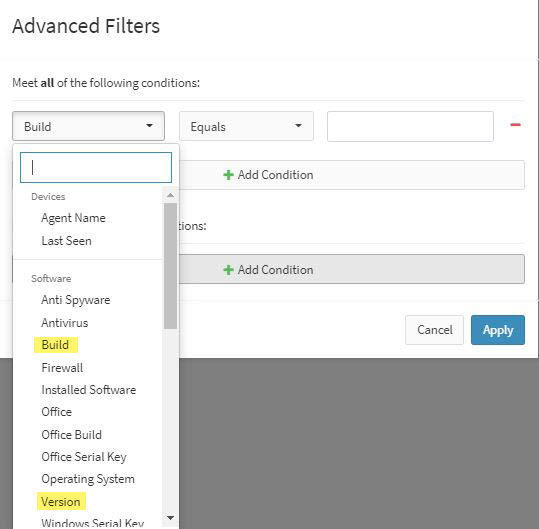
Task: Select Last Seen option
Action: click(x=66, y=241)
